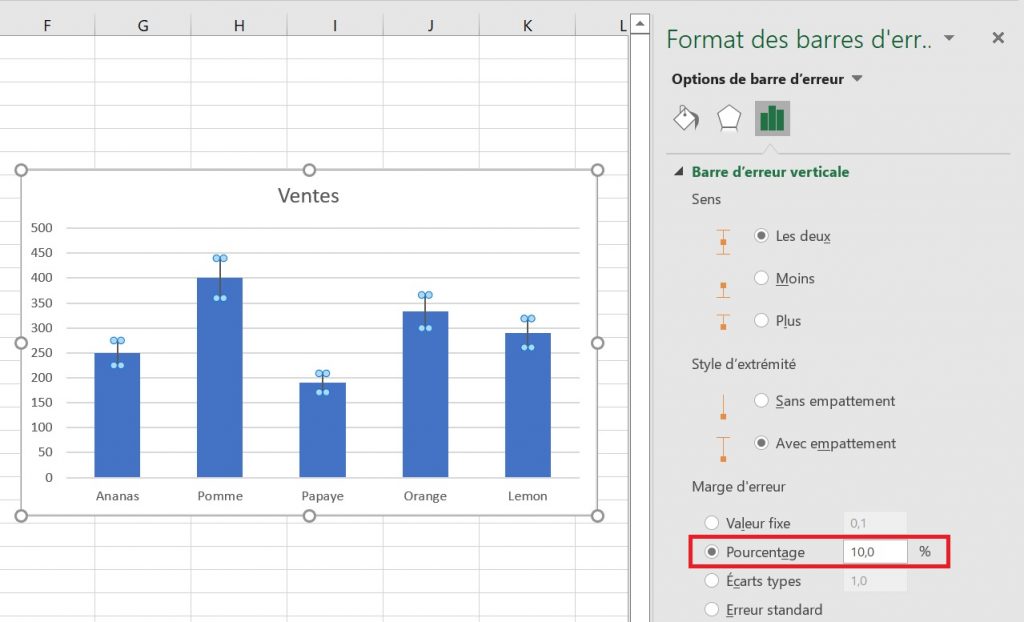Click the Plus error bar icon
Screen dimensions: 1024x622
click(x=723, y=321)
